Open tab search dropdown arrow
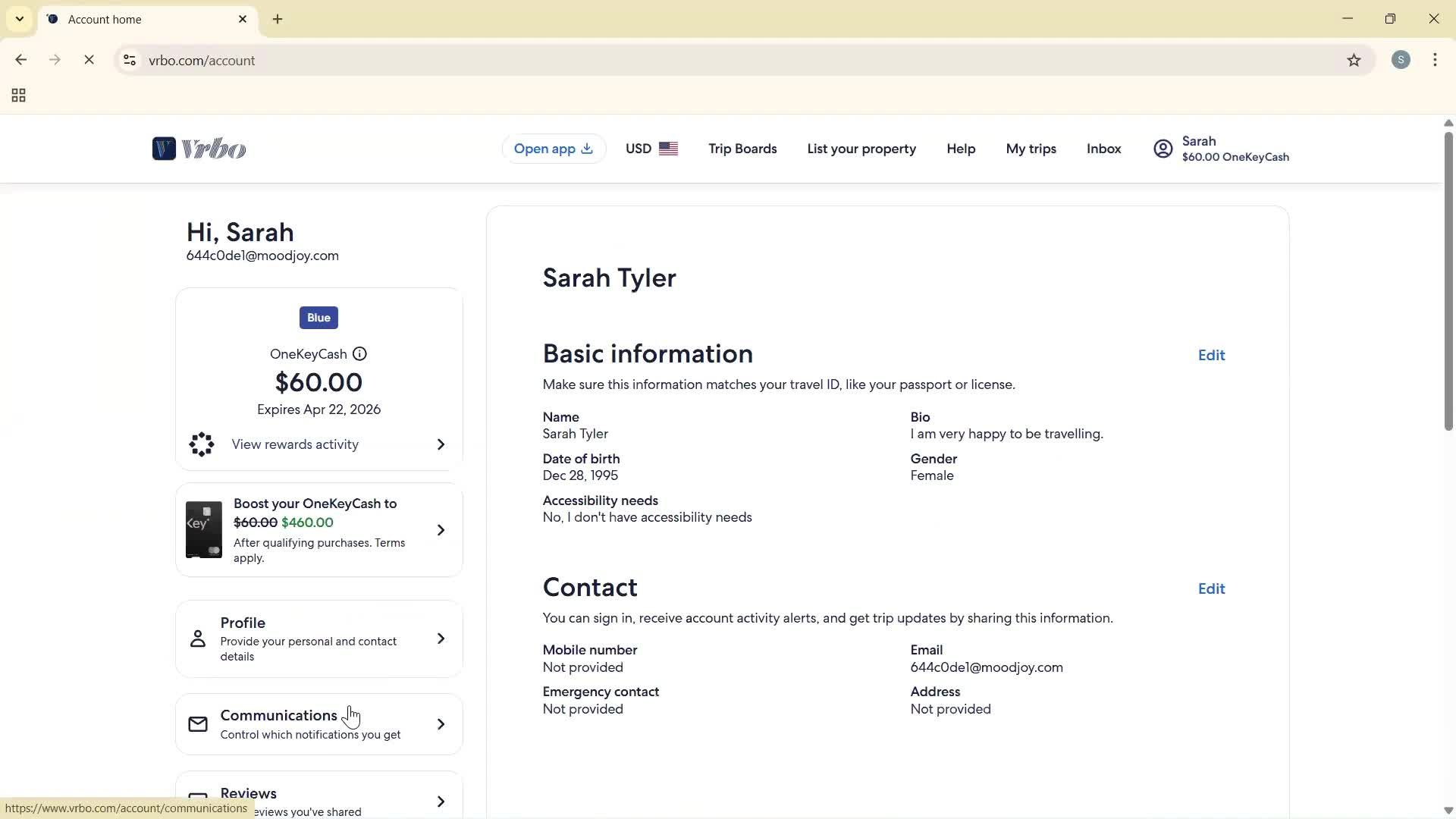This screenshot has width=1456, height=819. (20, 19)
